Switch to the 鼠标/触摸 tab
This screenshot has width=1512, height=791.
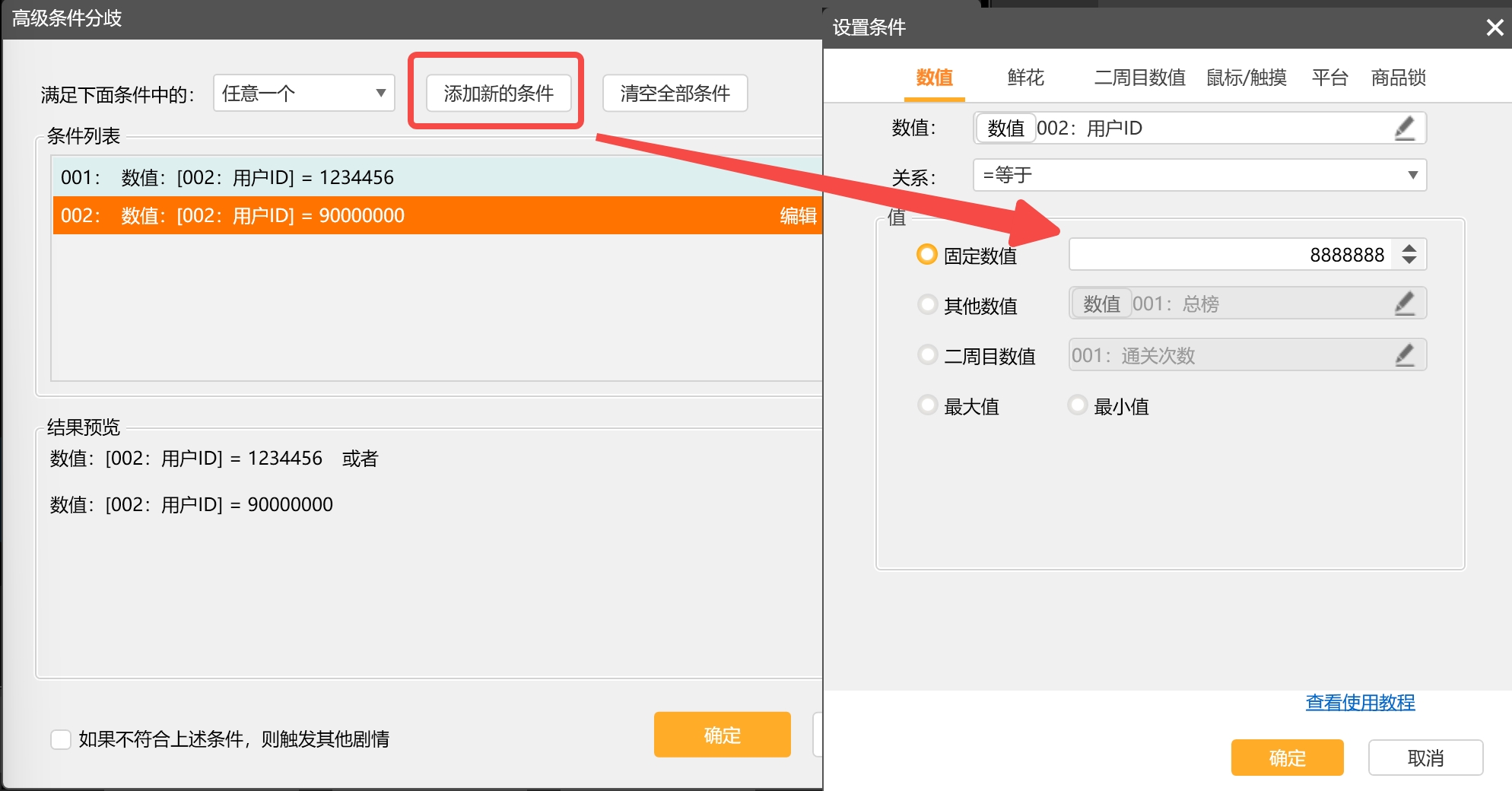pos(1246,78)
